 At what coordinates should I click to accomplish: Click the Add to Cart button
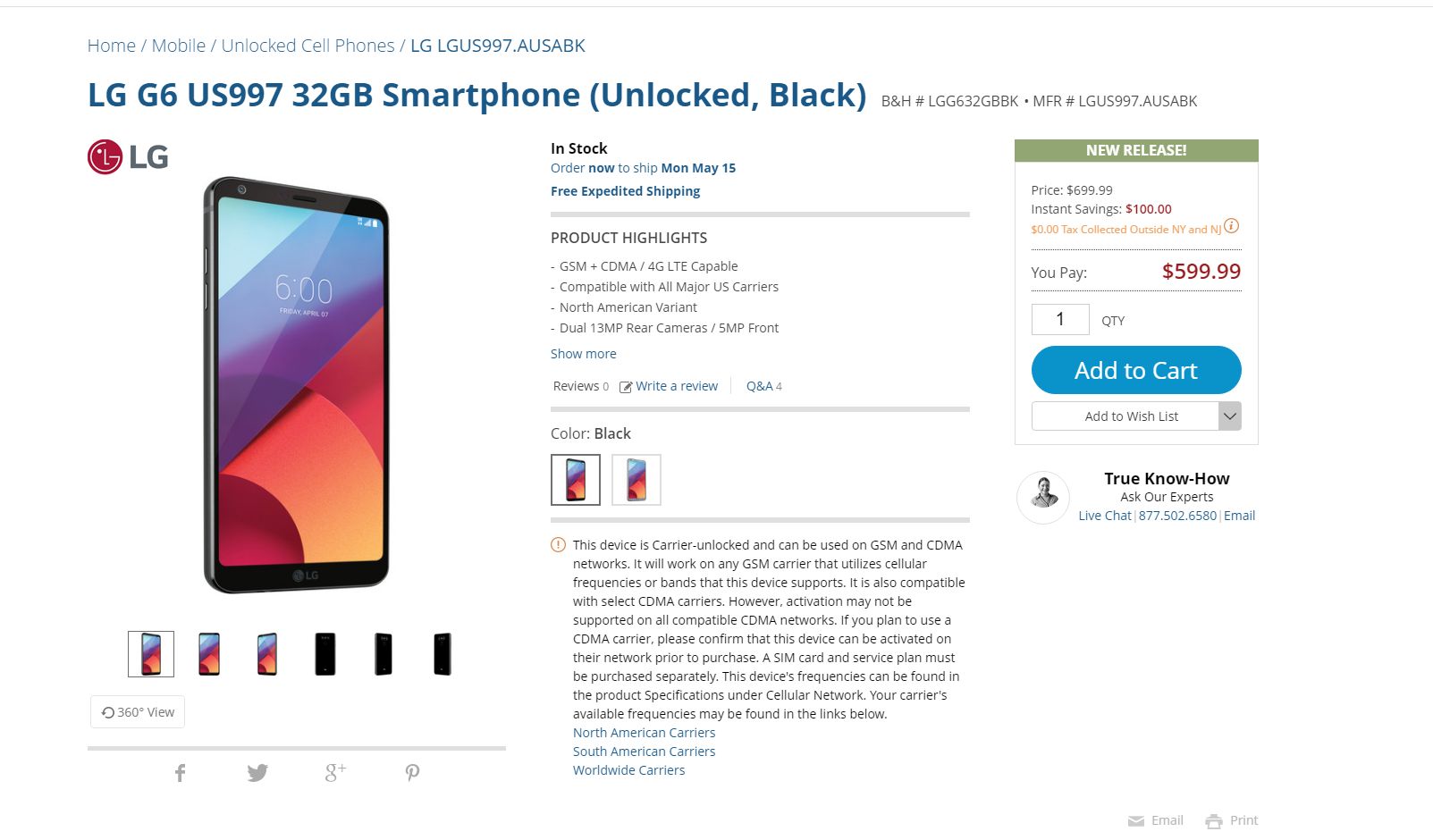pyautogui.click(x=1136, y=370)
